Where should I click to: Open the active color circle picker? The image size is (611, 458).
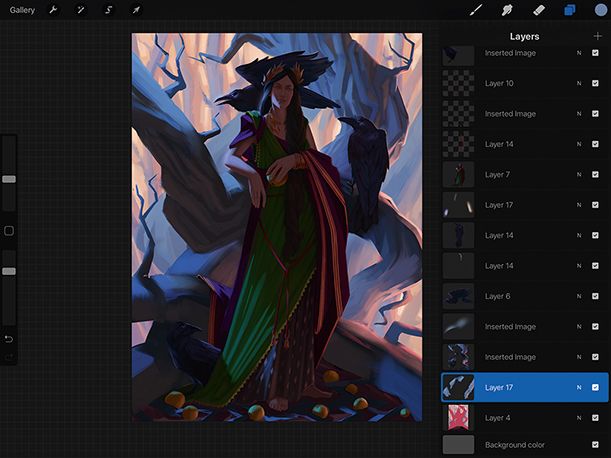tap(600, 10)
